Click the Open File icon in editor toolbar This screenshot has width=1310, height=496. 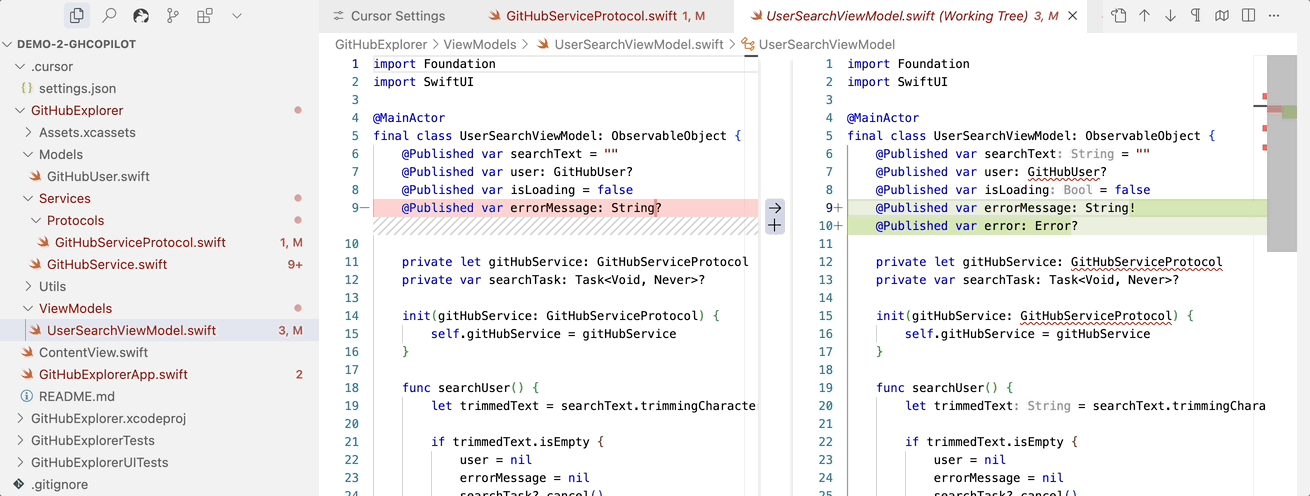tap(1119, 16)
